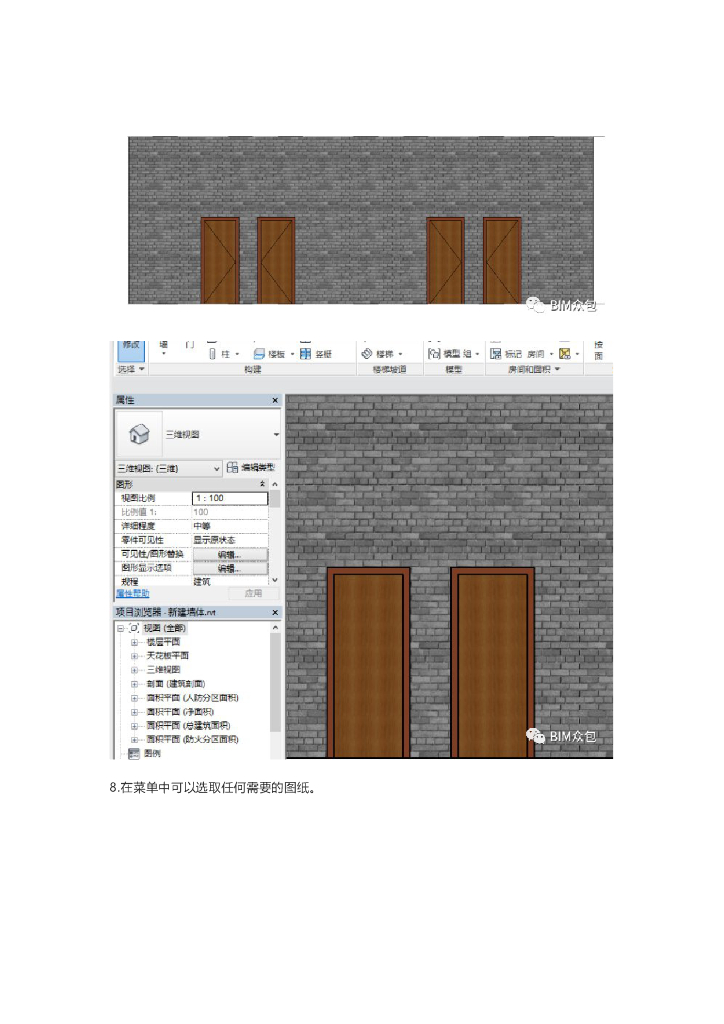Click project browser scrollbar up arrow
724x1024 pixels.
[x=275, y=628]
